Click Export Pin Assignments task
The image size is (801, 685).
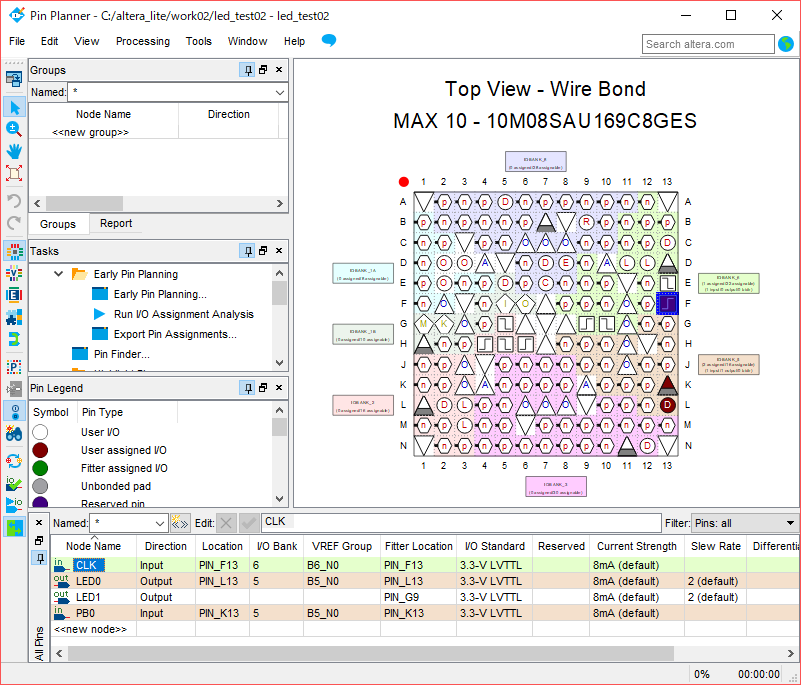point(175,334)
